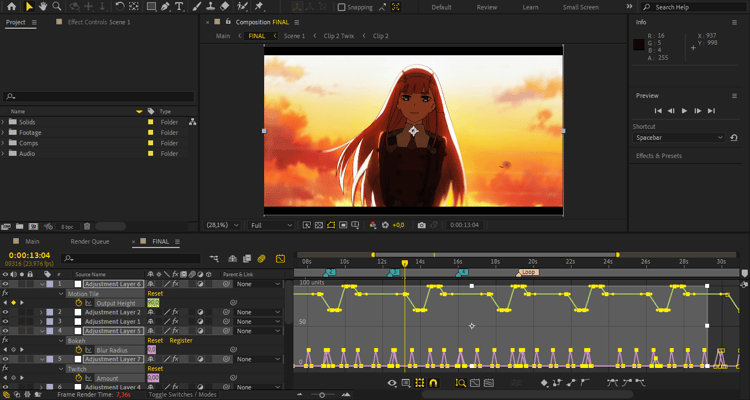Open the Render Queue tab
This screenshot has width=750, height=400.
click(88, 241)
